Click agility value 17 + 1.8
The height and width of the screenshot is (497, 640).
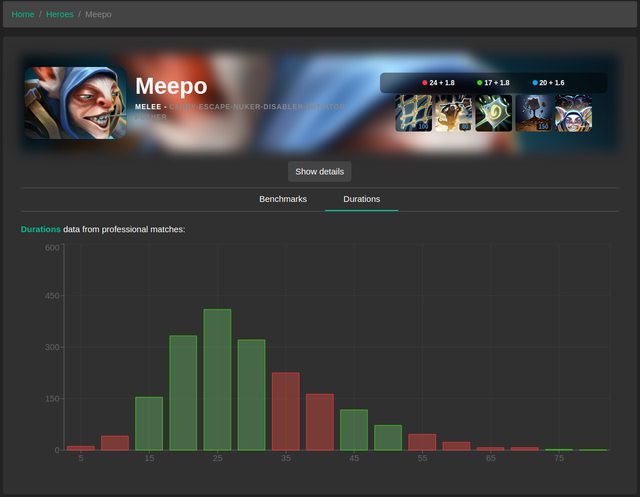pos(497,83)
